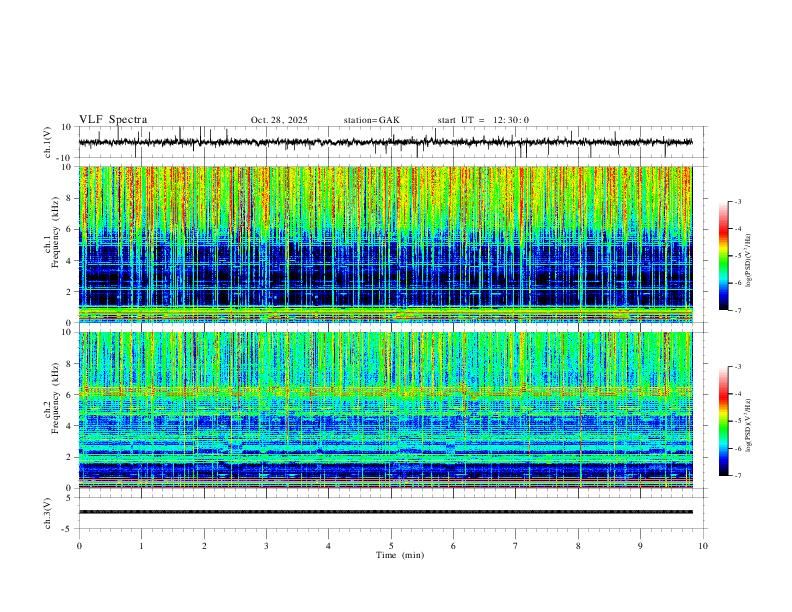This screenshot has height=612, width=792.
Task: Click tick label "0" on the Time axis
Action: (x=79, y=546)
